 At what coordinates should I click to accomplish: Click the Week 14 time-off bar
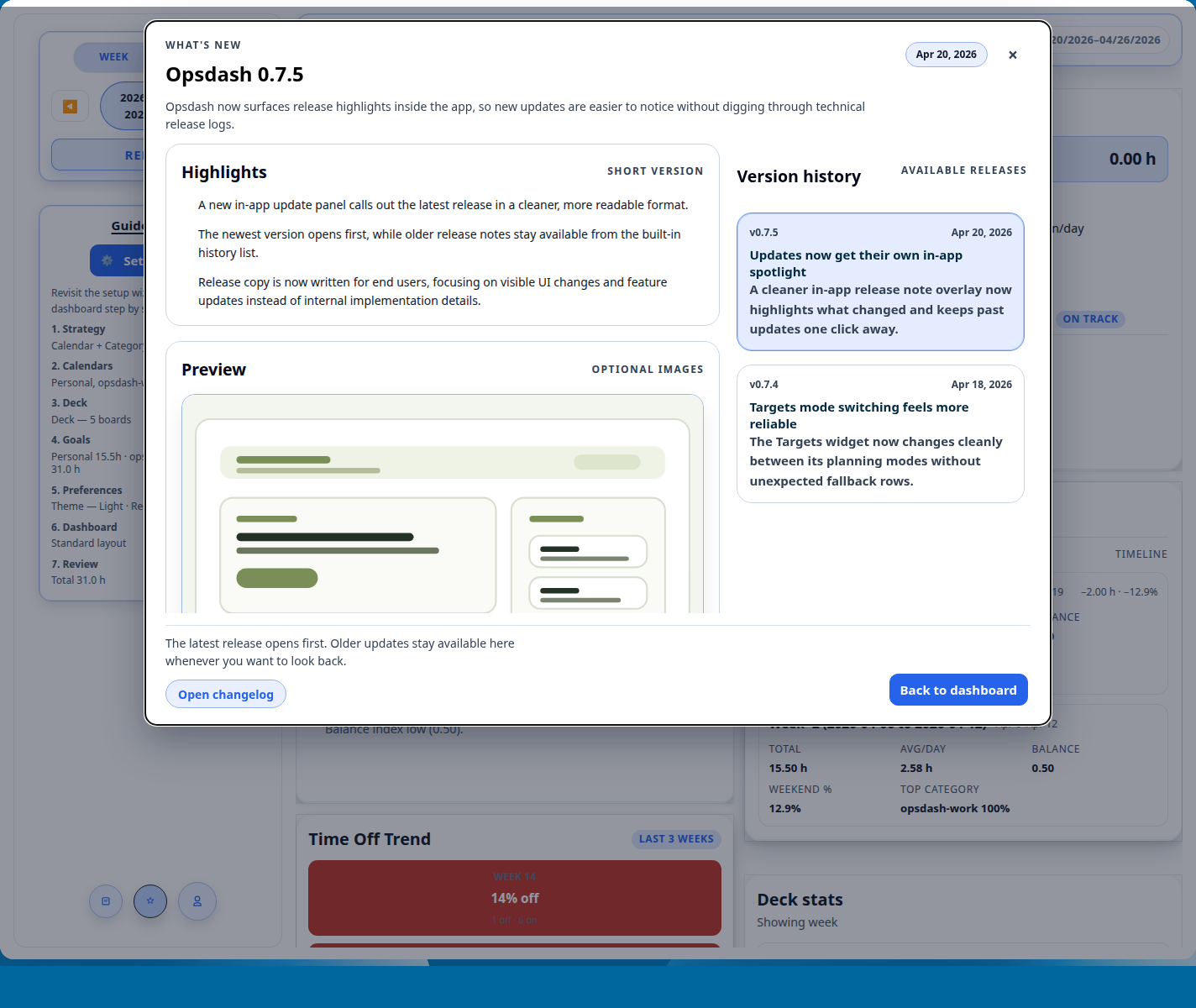point(515,898)
